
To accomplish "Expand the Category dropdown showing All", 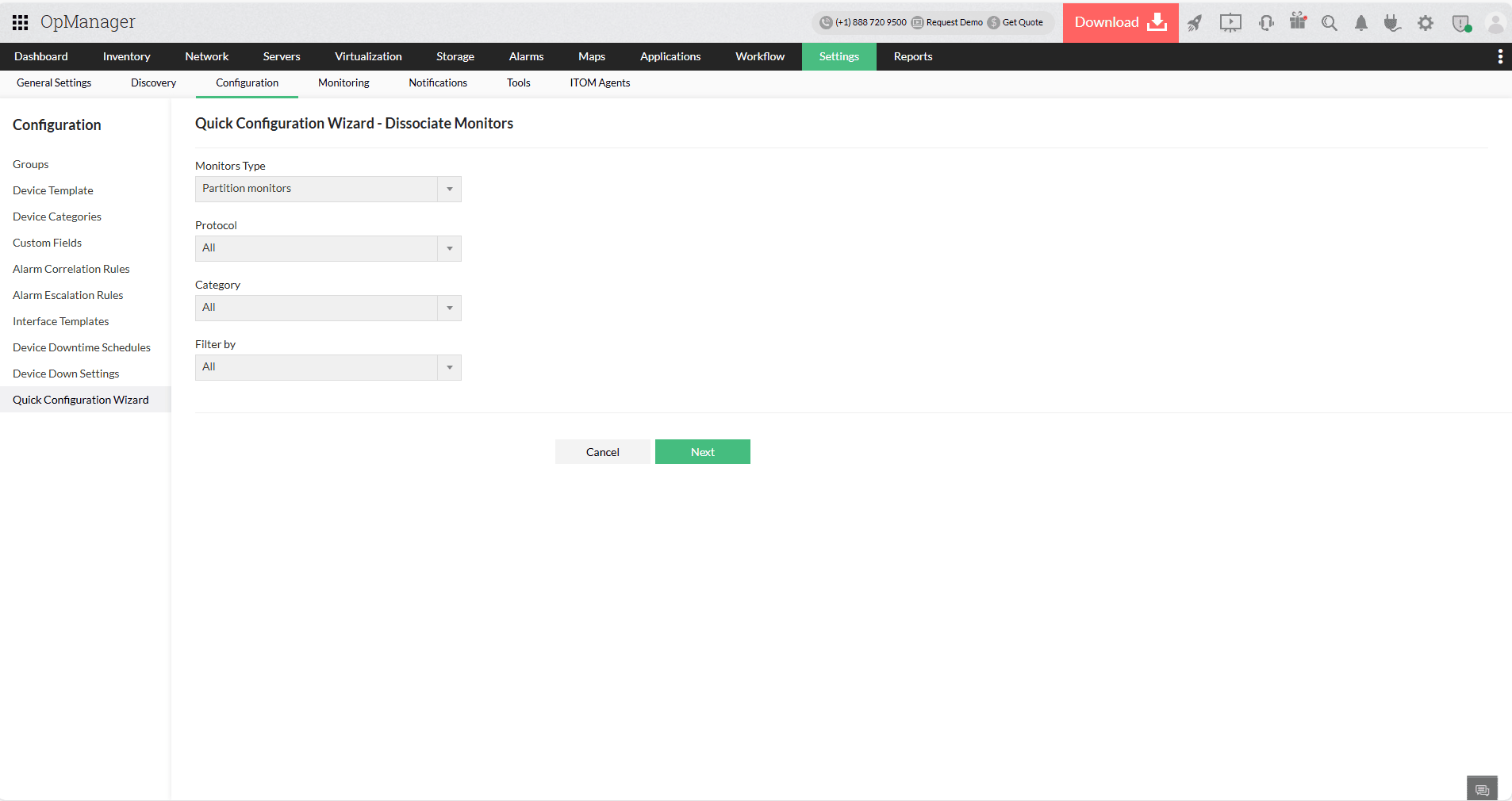I will pyautogui.click(x=449, y=308).
